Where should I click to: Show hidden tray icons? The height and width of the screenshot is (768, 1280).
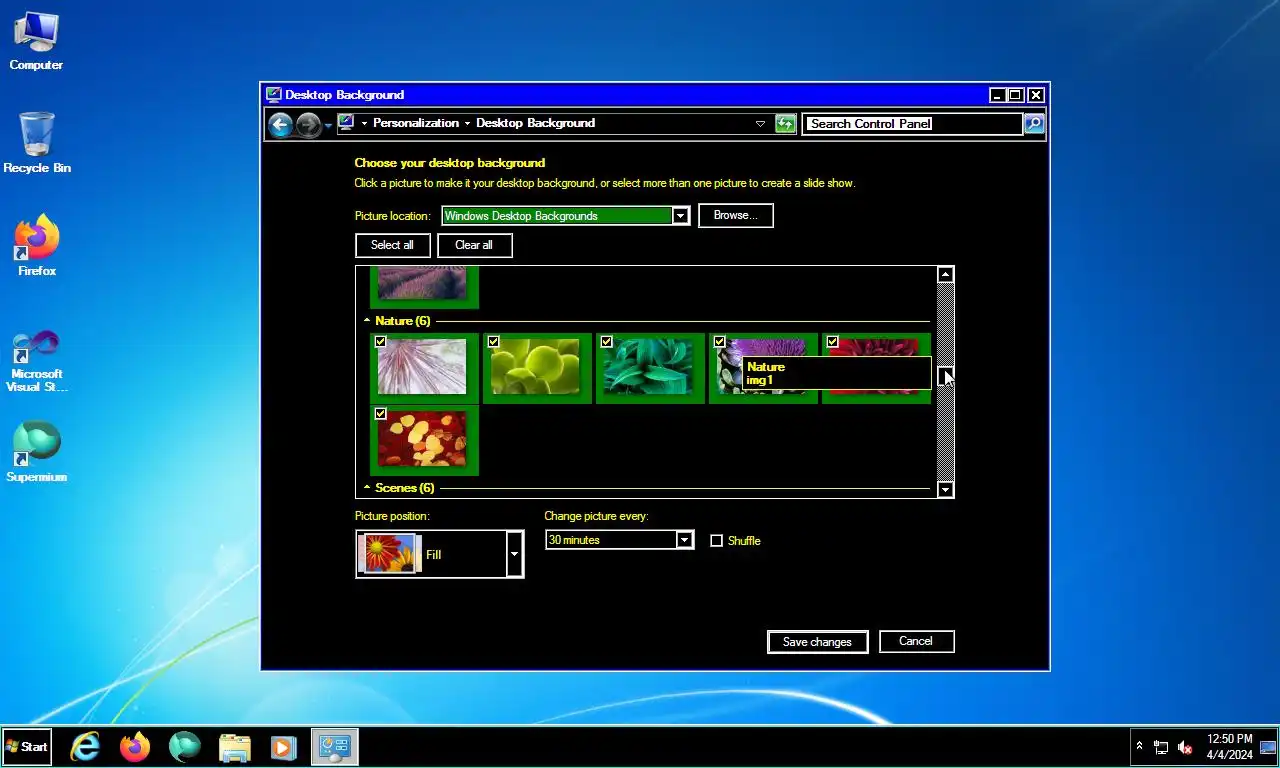(x=1139, y=746)
